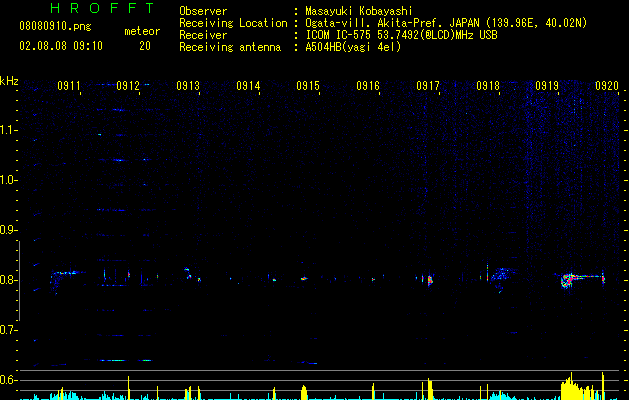Image resolution: width=629 pixels, height=400 pixels.
Task: Click the 0.6 kHz axis label
Action: coord(8,380)
